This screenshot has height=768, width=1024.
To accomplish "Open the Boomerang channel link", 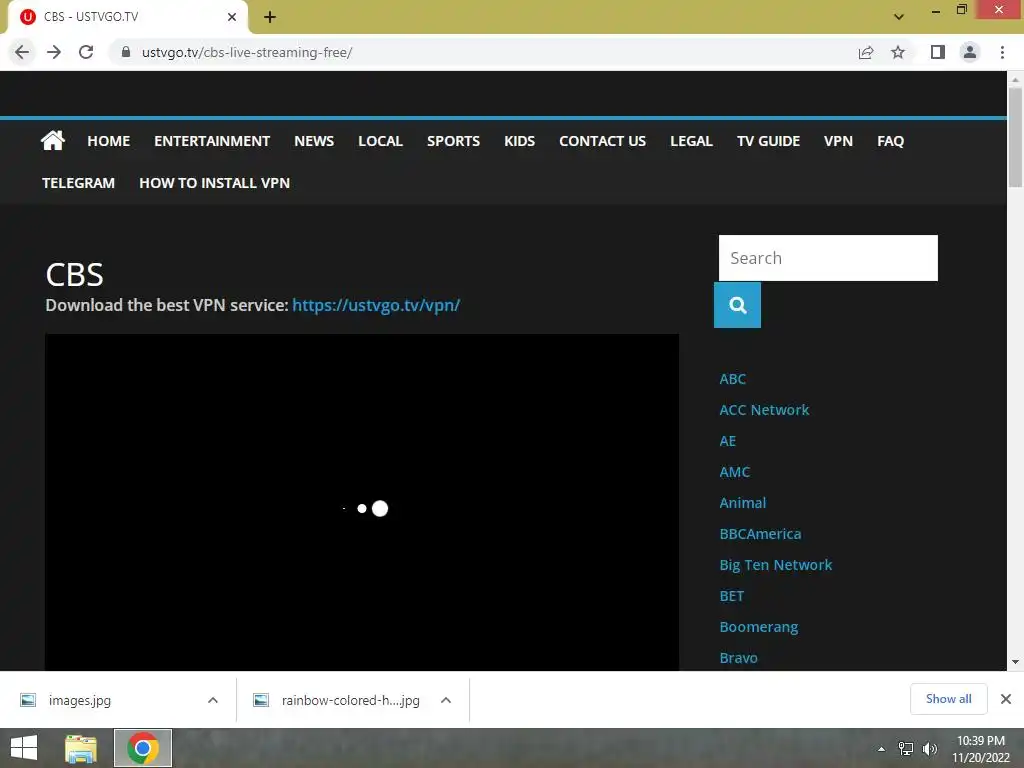I will coord(758,627).
